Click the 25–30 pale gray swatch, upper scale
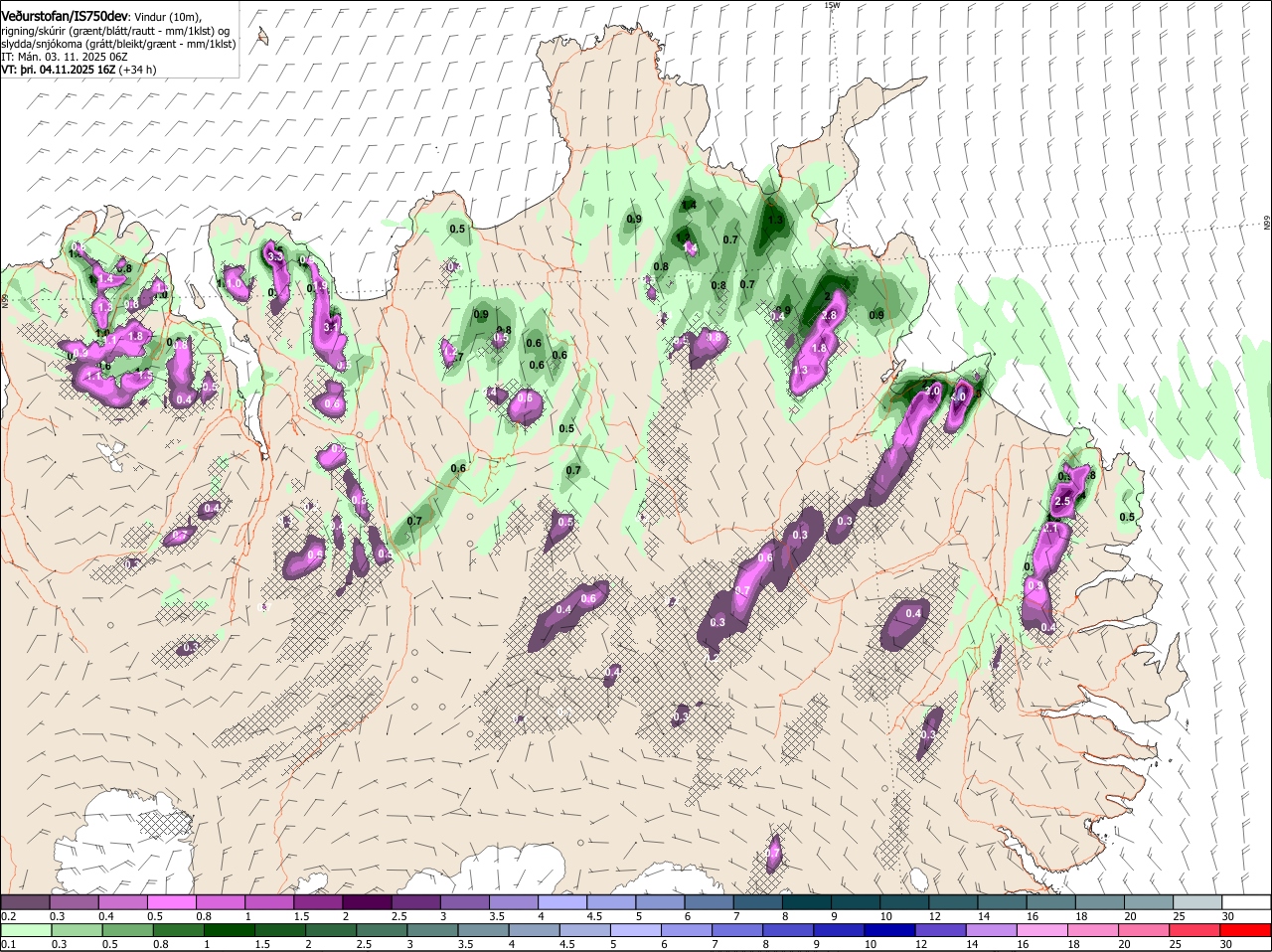1272x952 pixels. tap(1198, 901)
